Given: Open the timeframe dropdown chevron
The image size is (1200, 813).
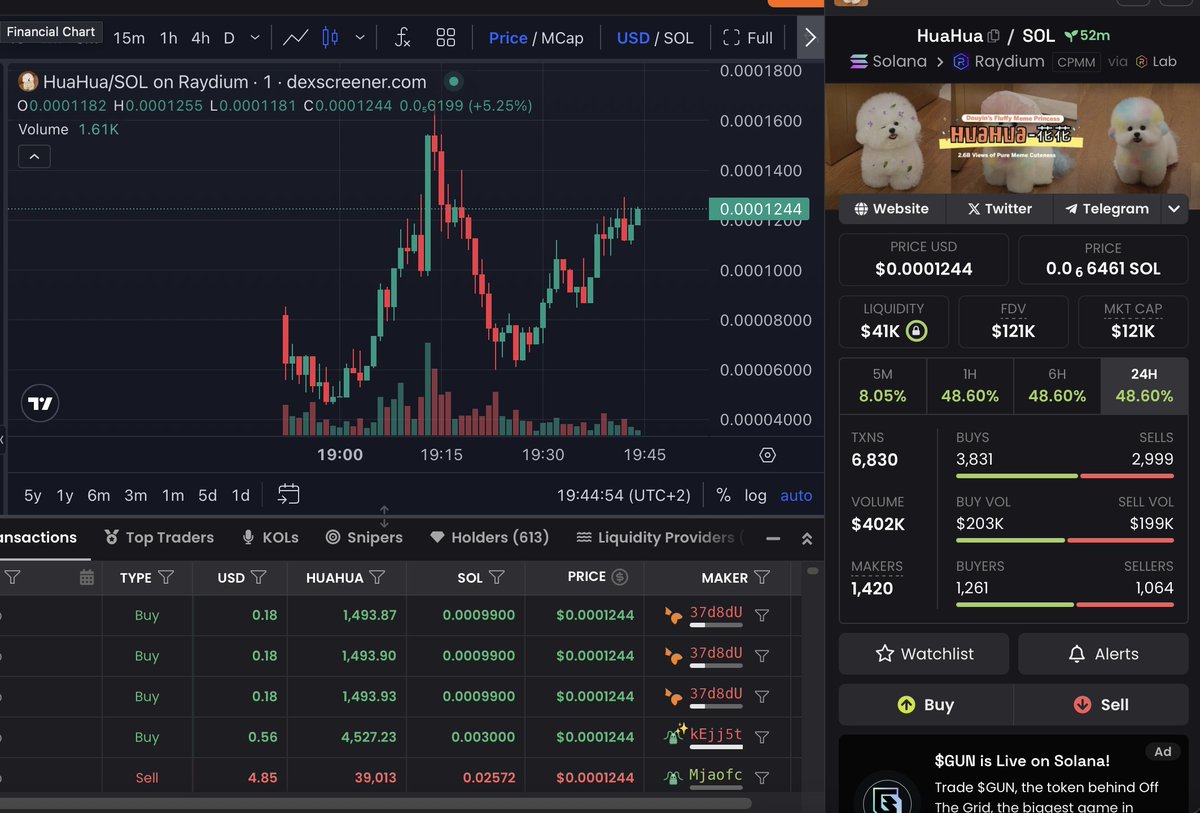Looking at the screenshot, I should (x=255, y=38).
